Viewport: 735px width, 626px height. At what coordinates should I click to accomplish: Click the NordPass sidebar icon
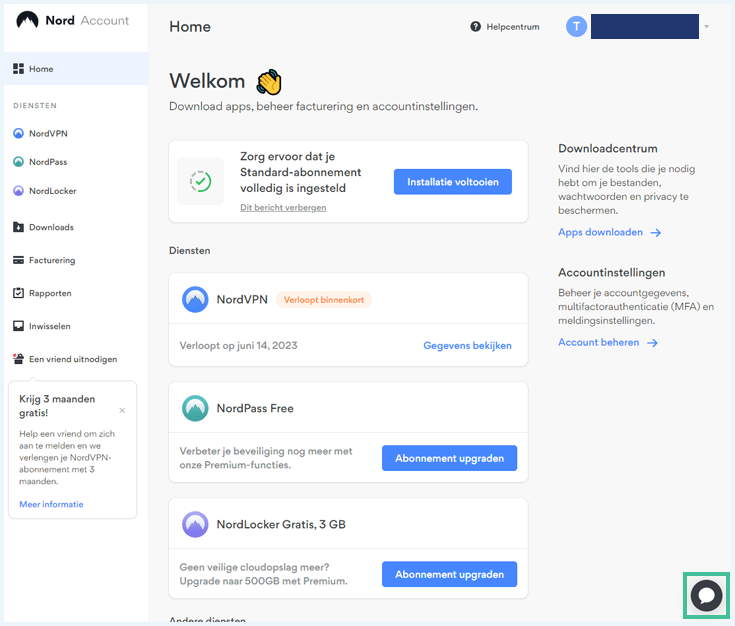point(18,162)
